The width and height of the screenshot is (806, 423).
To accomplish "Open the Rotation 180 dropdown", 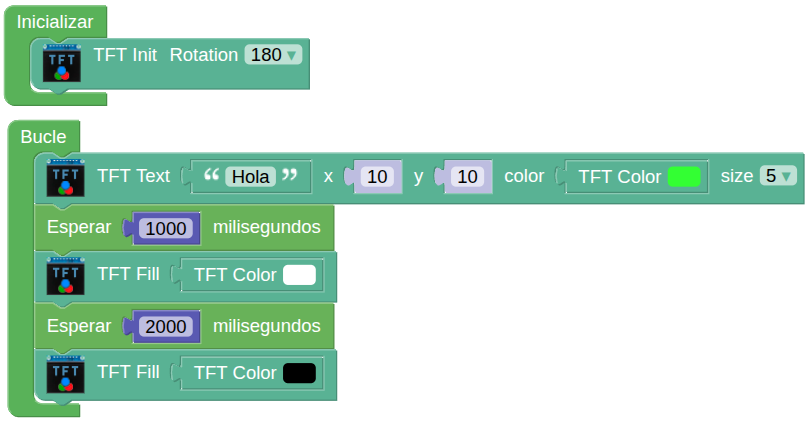I will point(273,55).
